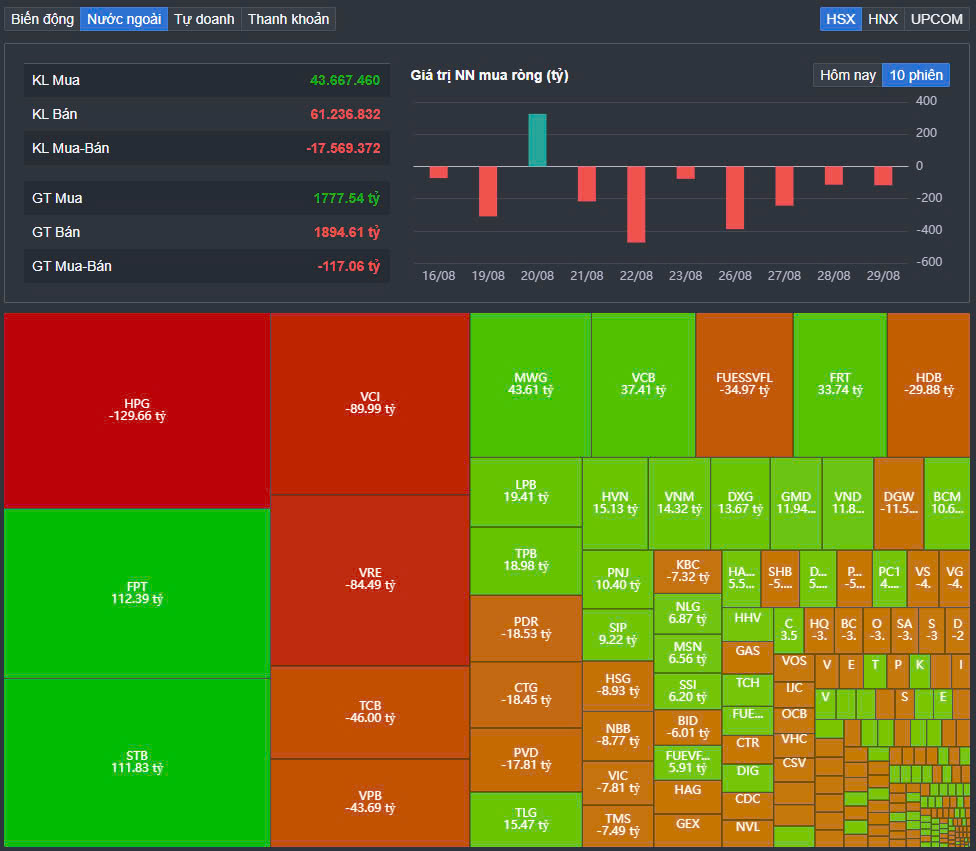Image resolution: width=976 pixels, height=851 pixels.
Task: Click the TLG 15.47 tỷ tile
Action: tap(526, 819)
